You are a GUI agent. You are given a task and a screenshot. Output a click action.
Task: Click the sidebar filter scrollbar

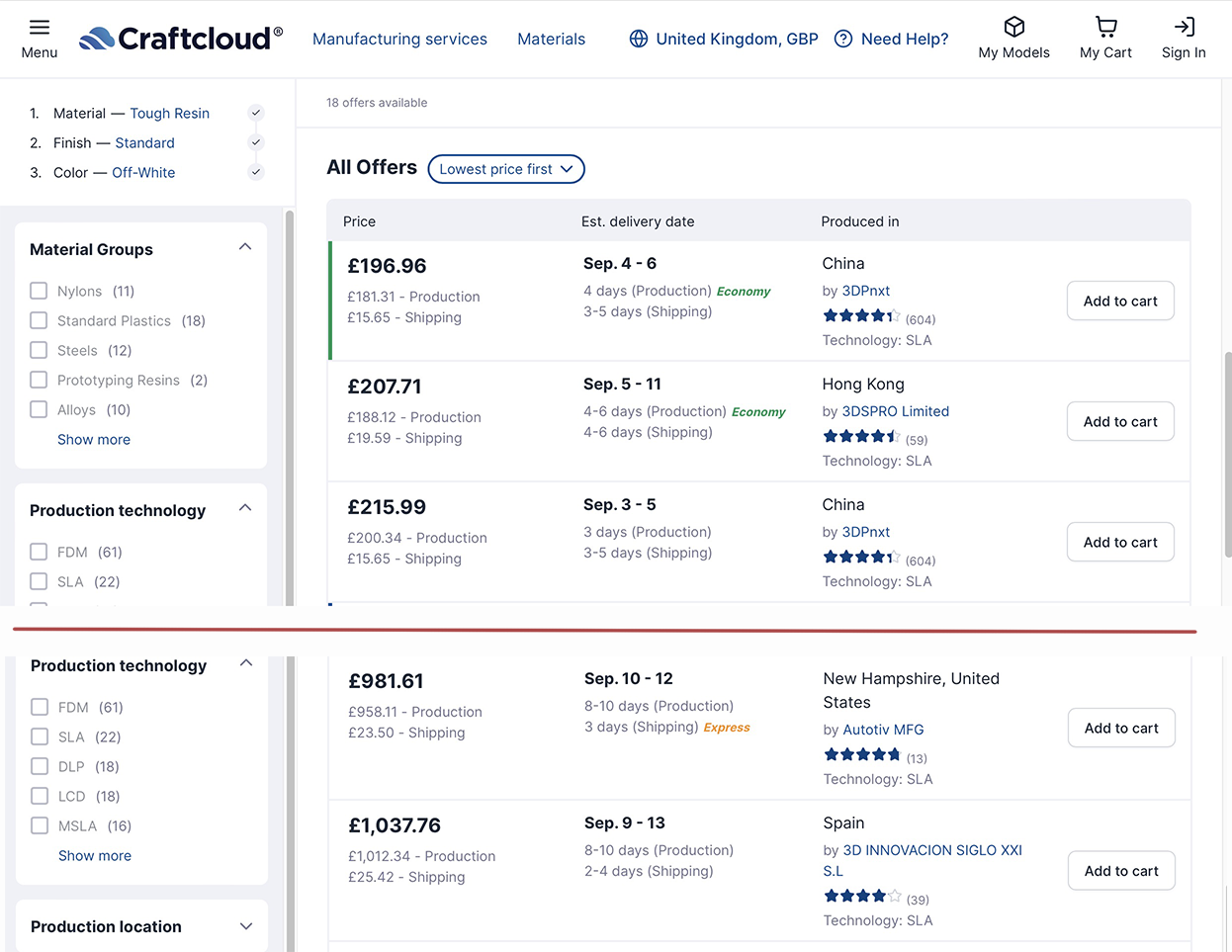[290, 405]
